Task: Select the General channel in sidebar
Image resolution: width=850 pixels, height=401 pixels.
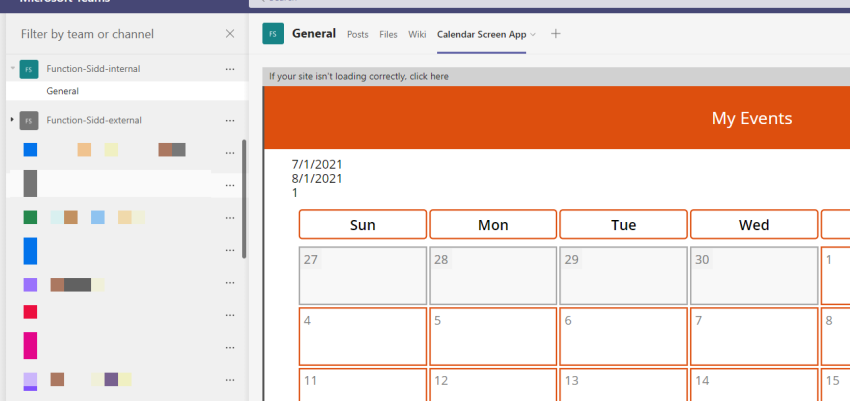Action: (127, 91)
